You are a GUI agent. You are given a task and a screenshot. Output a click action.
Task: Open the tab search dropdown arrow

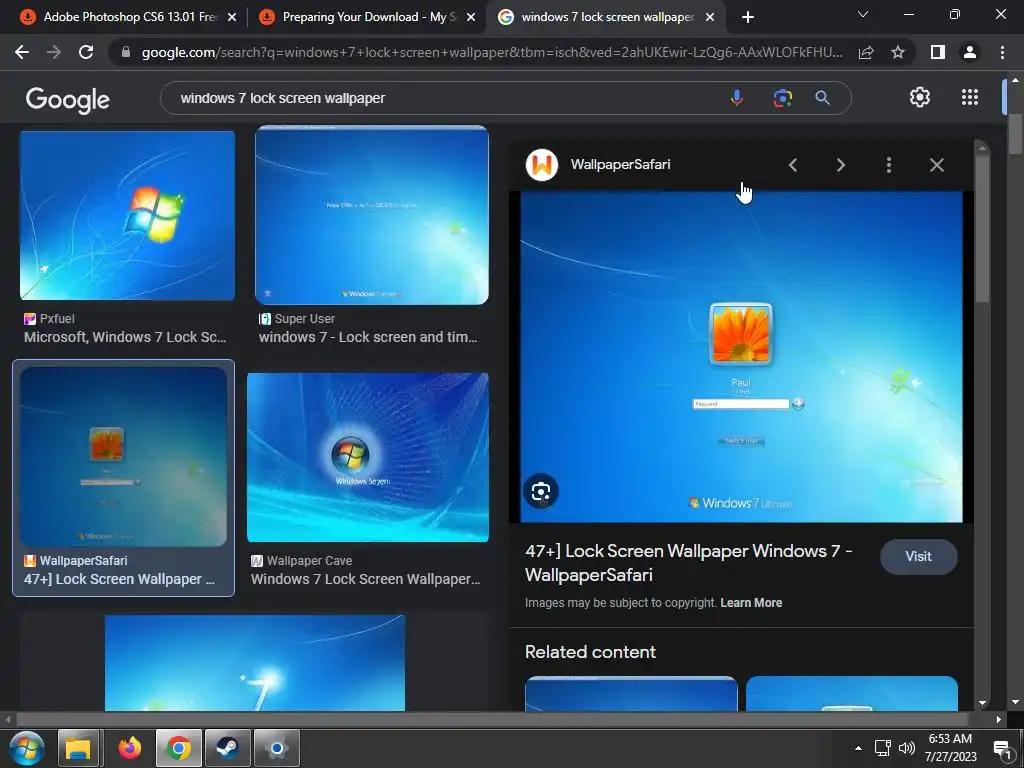coord(863,14)
